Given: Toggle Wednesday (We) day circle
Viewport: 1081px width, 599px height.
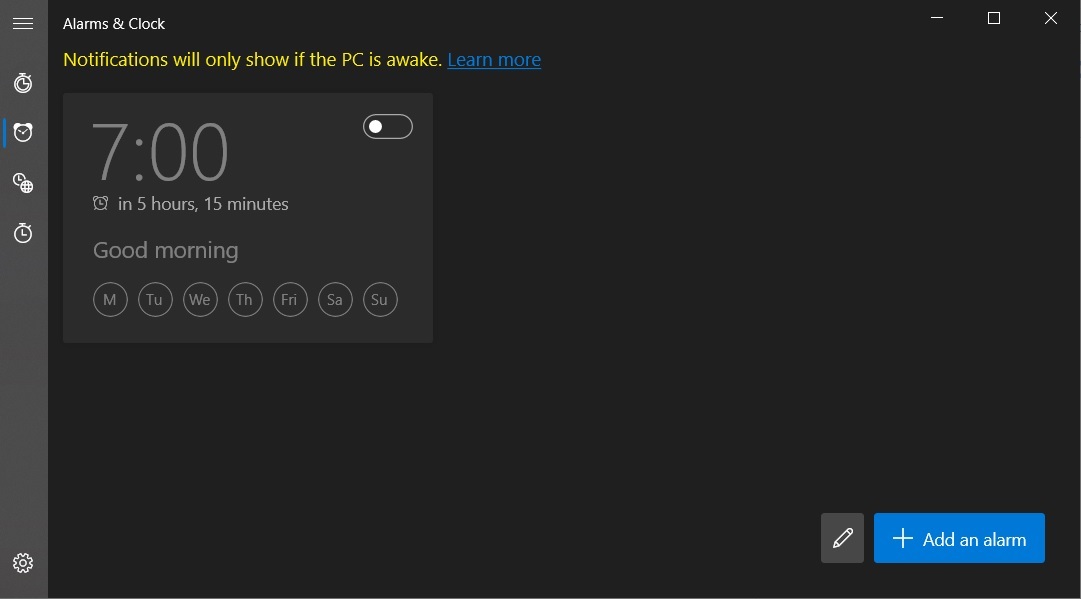Looking at the screenshot, I should 200,300.
